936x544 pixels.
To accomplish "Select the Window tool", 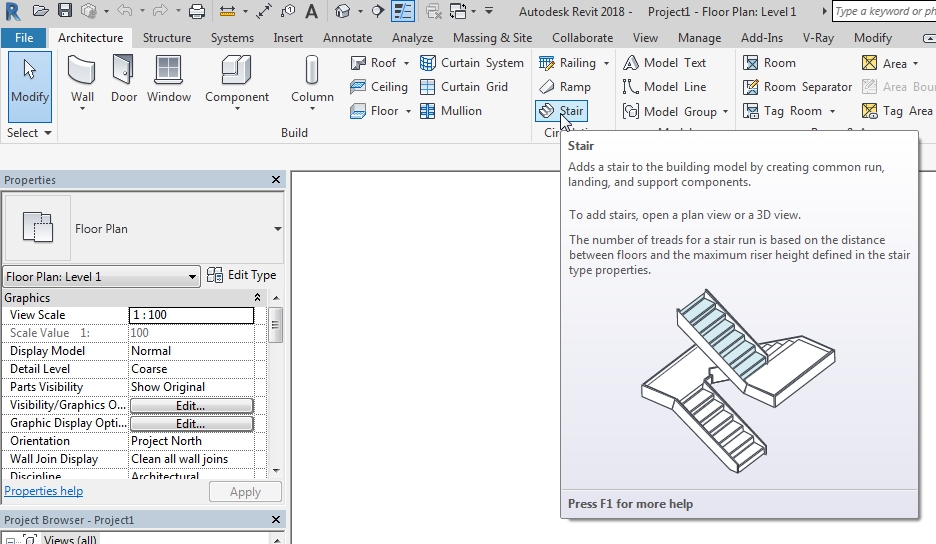I will (169, 79).
